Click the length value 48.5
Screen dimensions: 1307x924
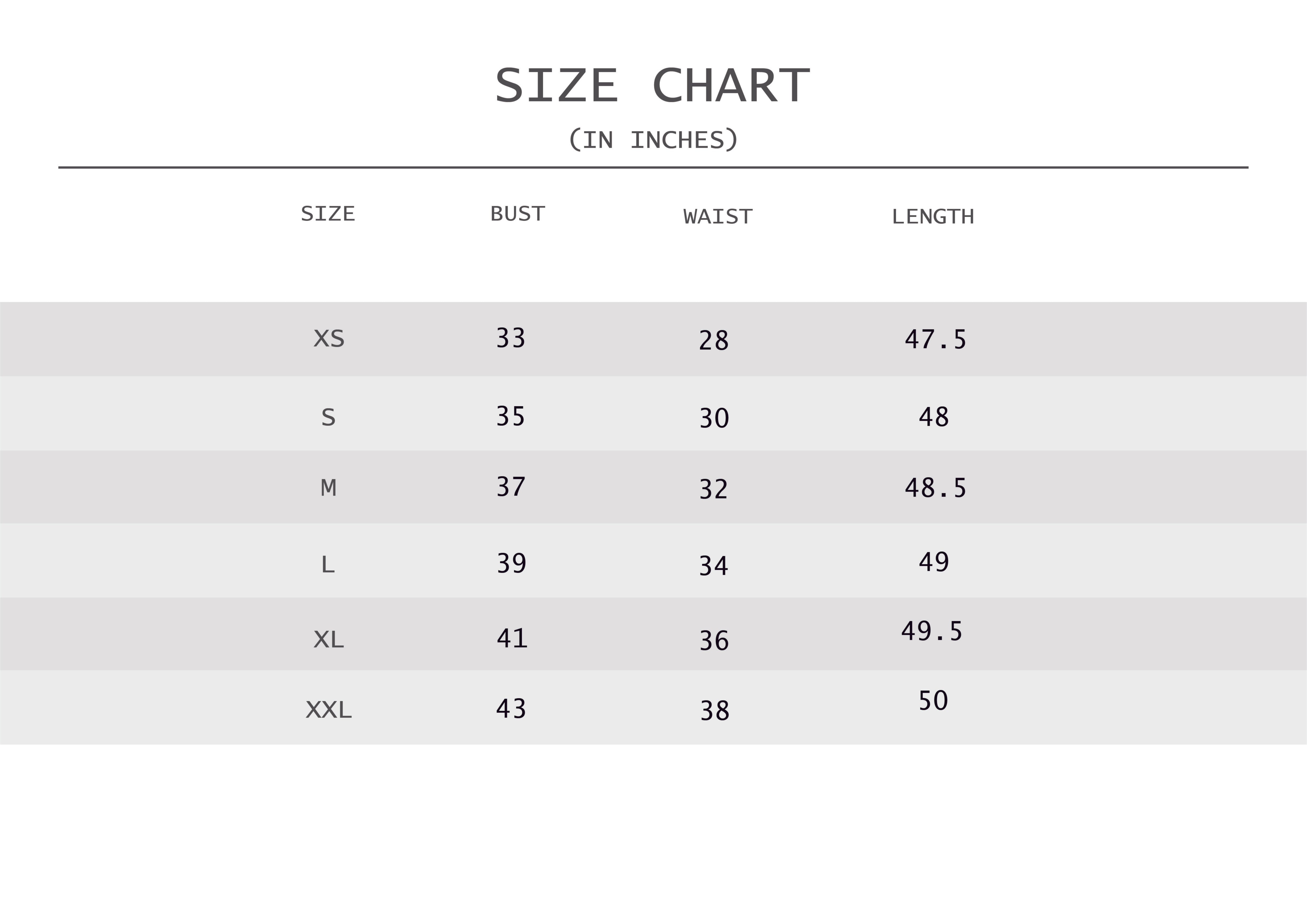(x=935, y=488)
